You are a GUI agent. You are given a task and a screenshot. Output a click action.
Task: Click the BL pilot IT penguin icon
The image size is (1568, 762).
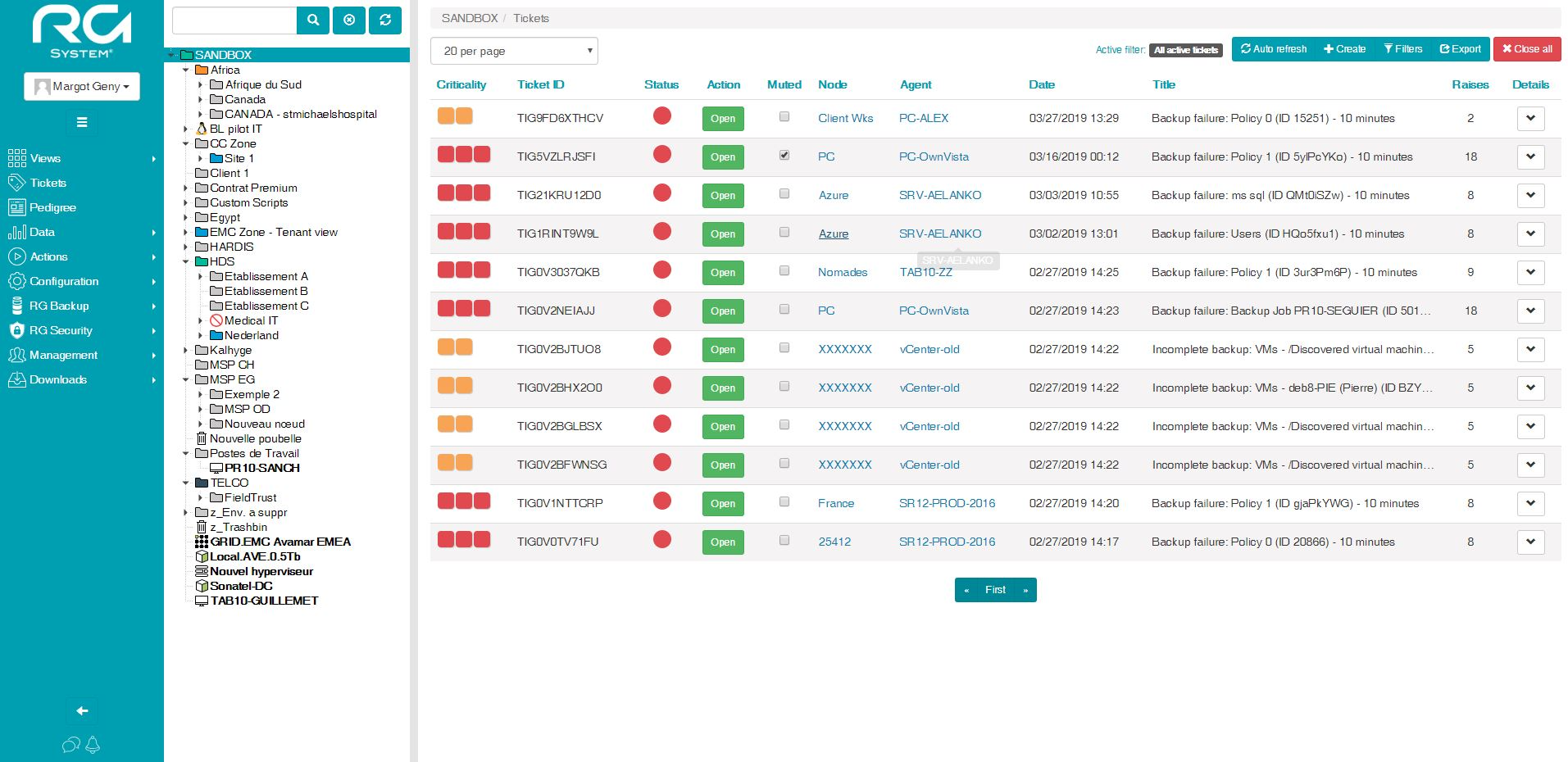click(x=202, y=129)
